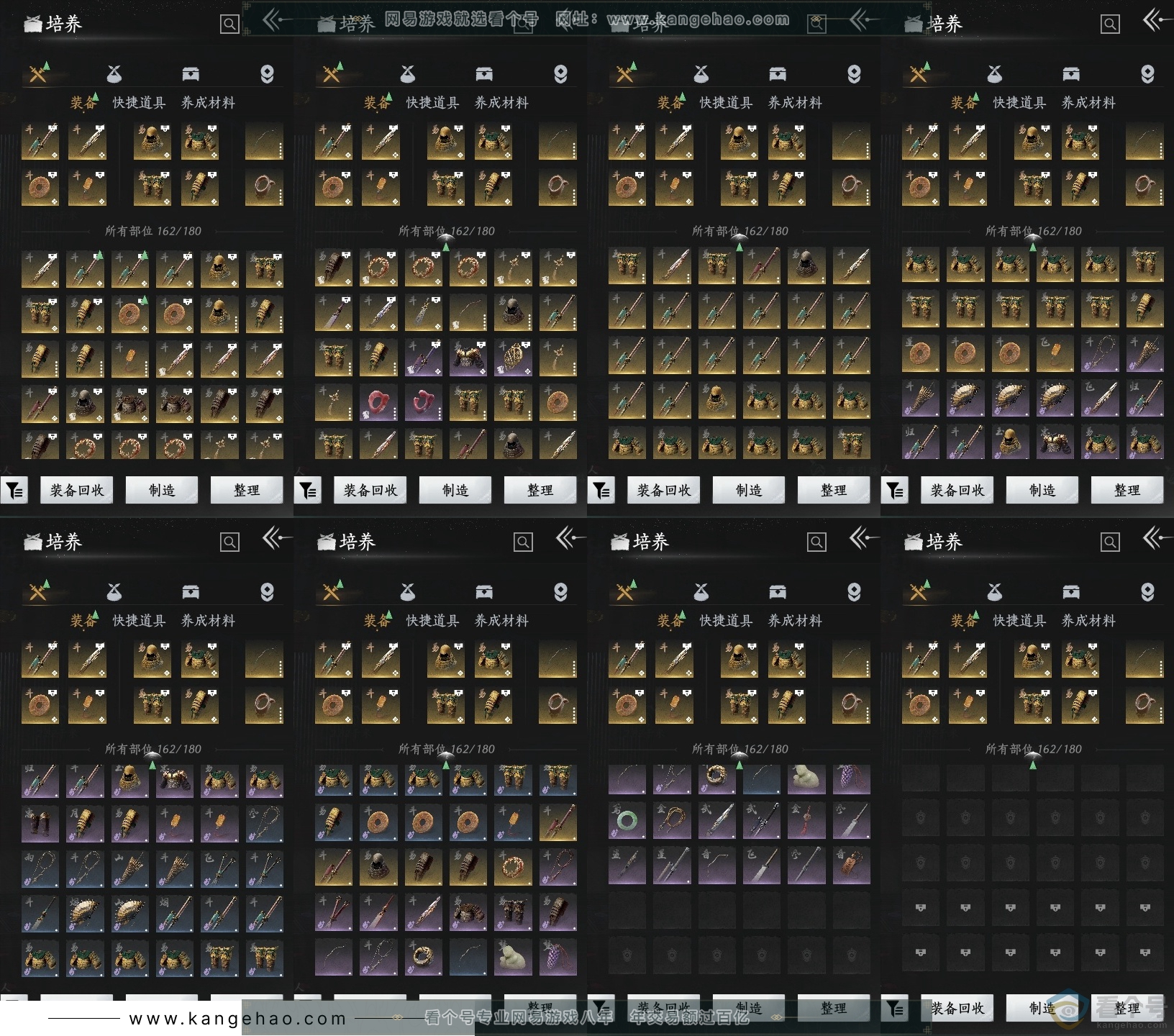Image resolution: width=1174 pixels, height=1036 pixels.
Task: Open search icon in bottom-left panel
Action: [x=229, y=542]
